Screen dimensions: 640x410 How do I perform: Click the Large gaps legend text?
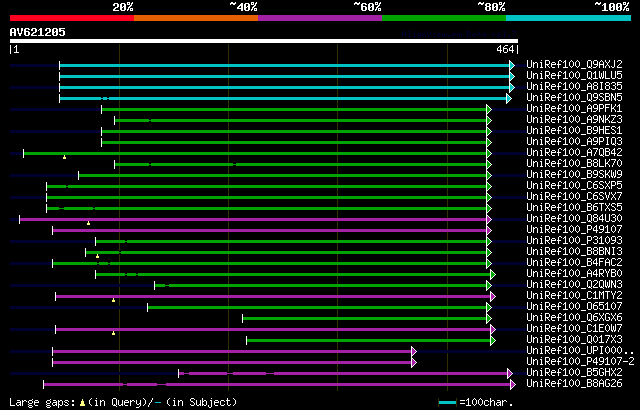44,402
